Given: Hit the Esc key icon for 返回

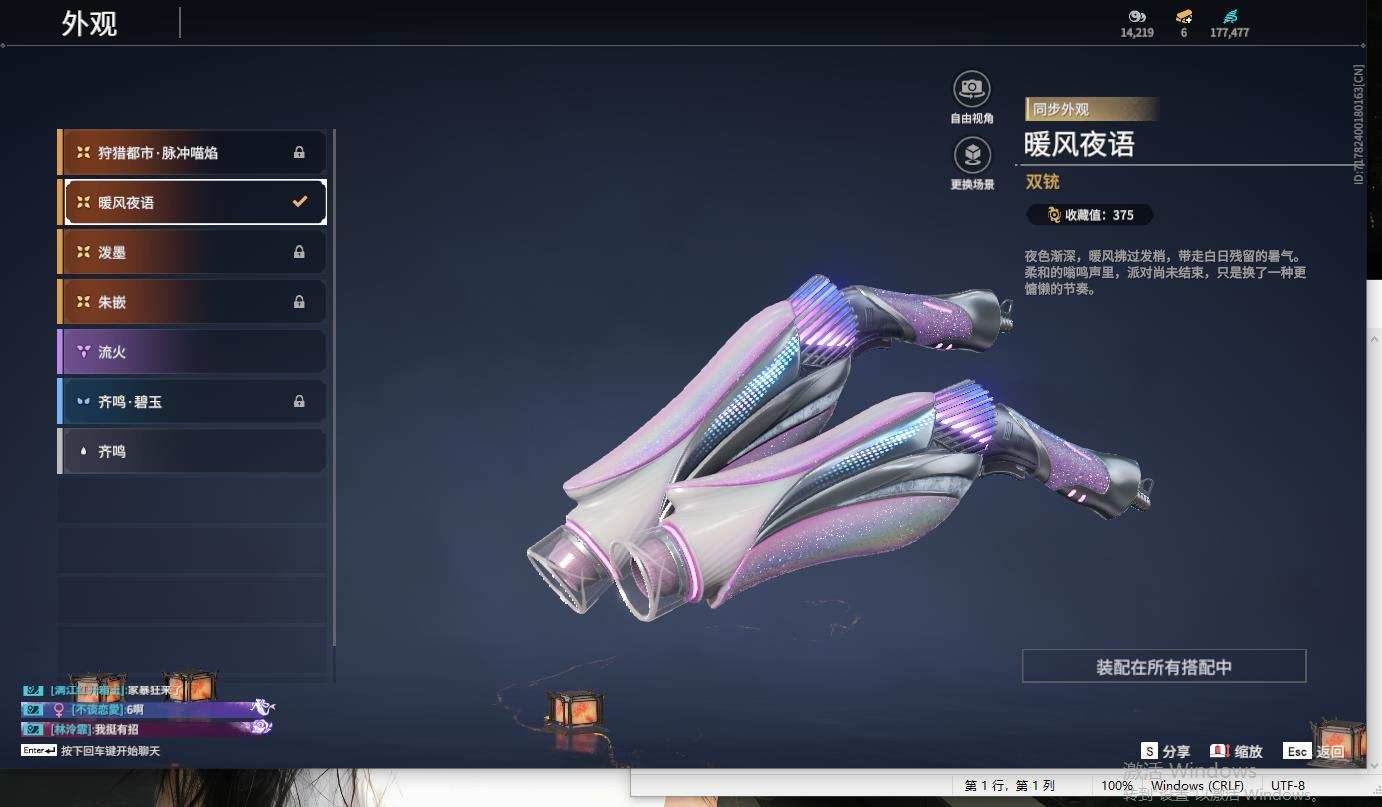Looking at the screenshot, I should pos(1297,751).
